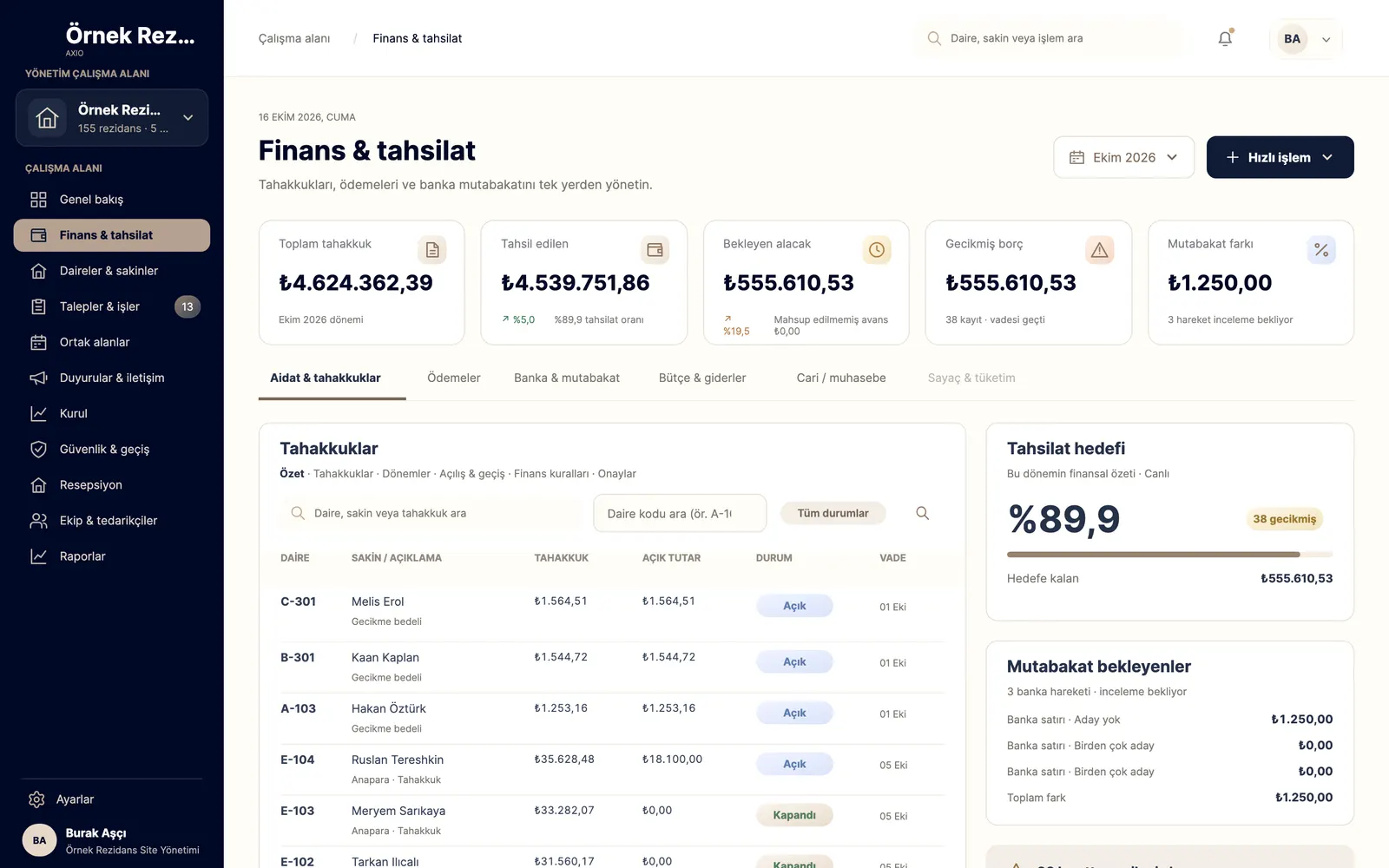Click the Güvenlik & geçiş shield icon
Image resolution: width=1389 pixels, height=868 pixels.
[x=38, y=449]
